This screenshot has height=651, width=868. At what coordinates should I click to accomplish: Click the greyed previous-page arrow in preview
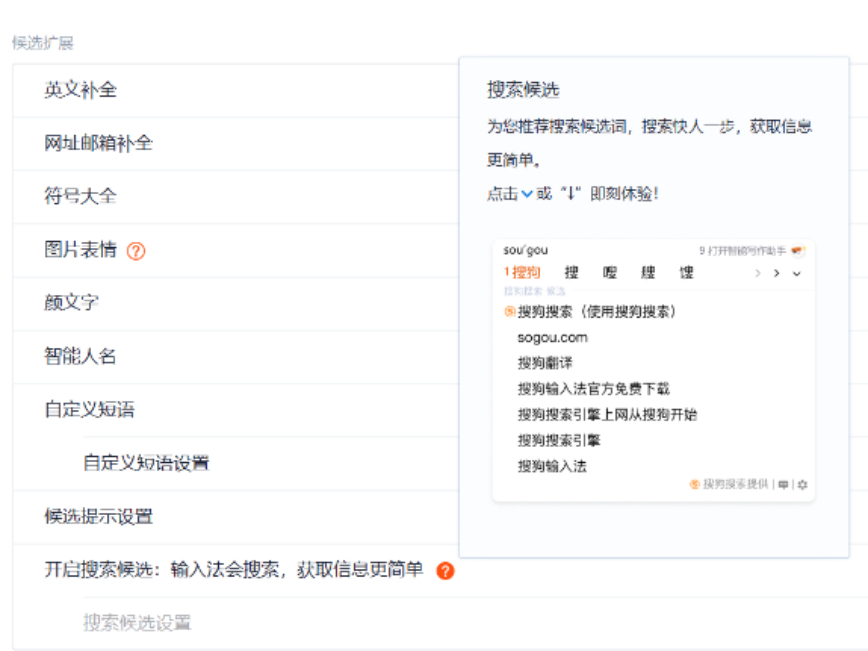758,273
